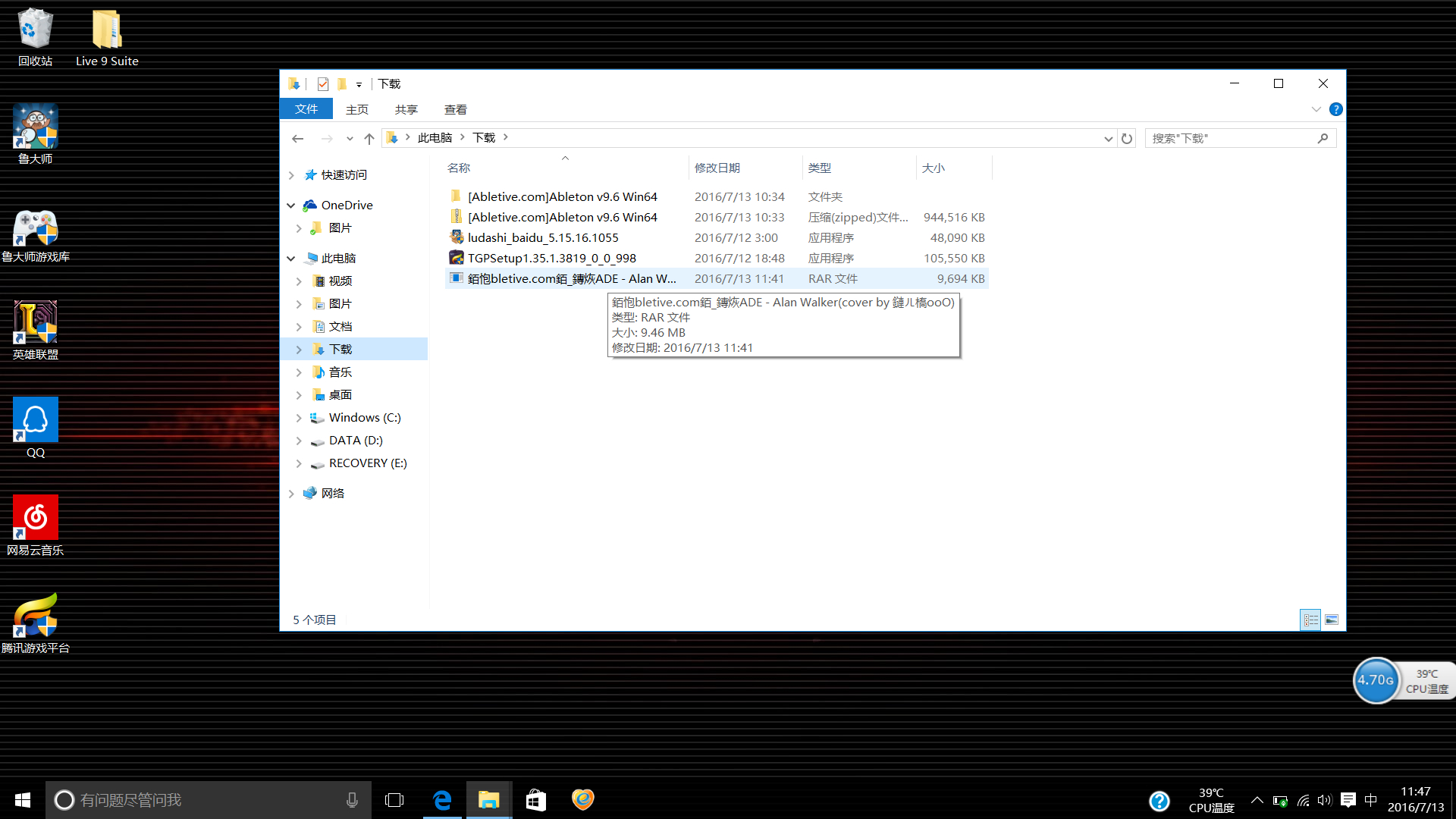Click the Properties icon in the quick access toolbar
This screenshot has width=1456, height=819.
[x=323, y=84]
